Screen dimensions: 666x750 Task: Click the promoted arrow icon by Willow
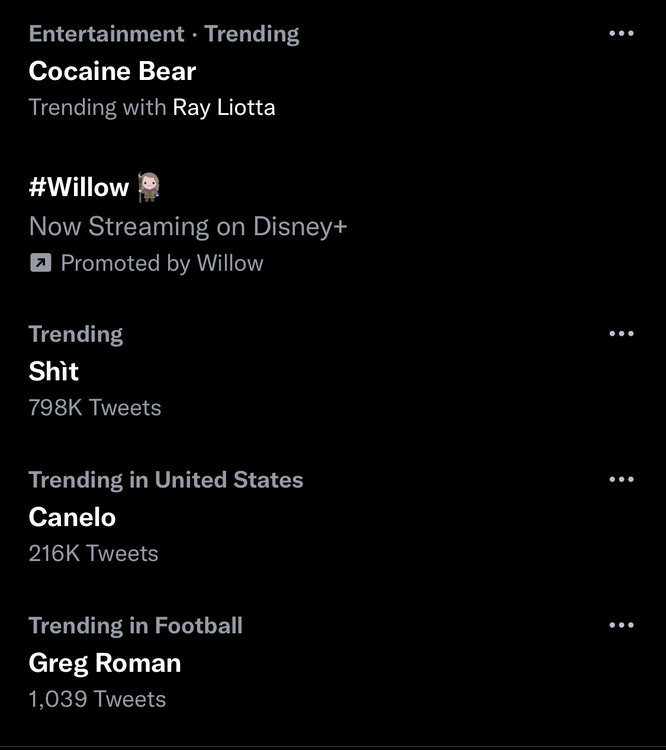[39, 263]
